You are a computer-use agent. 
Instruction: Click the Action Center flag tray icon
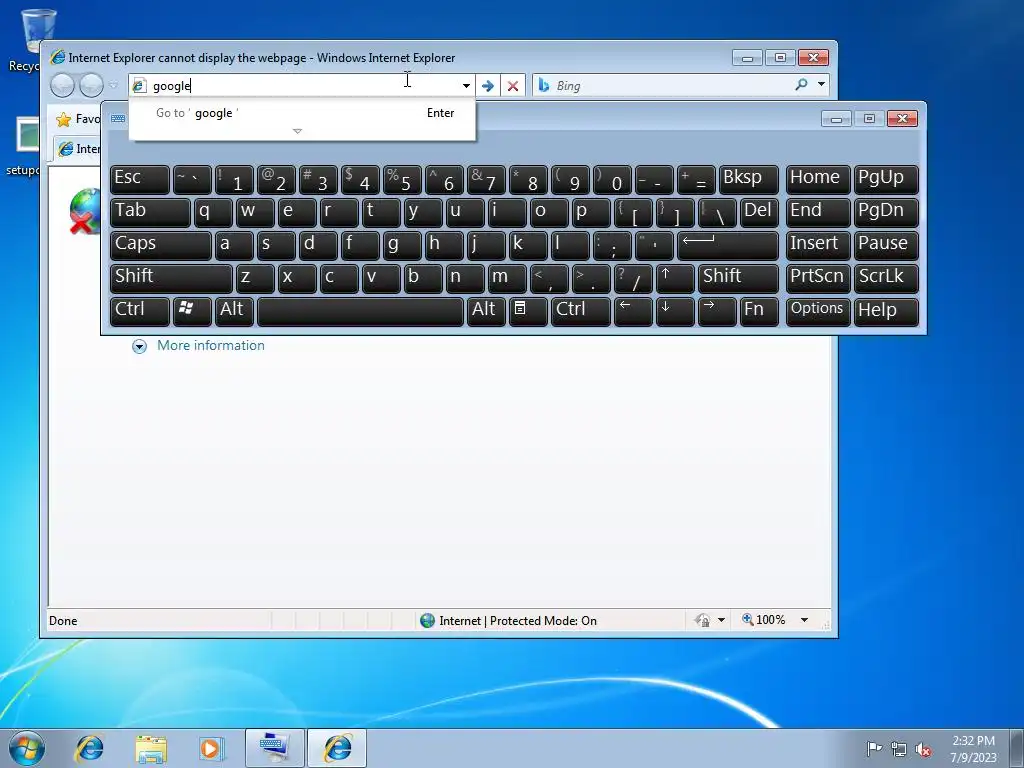click(x=873, y=749)
